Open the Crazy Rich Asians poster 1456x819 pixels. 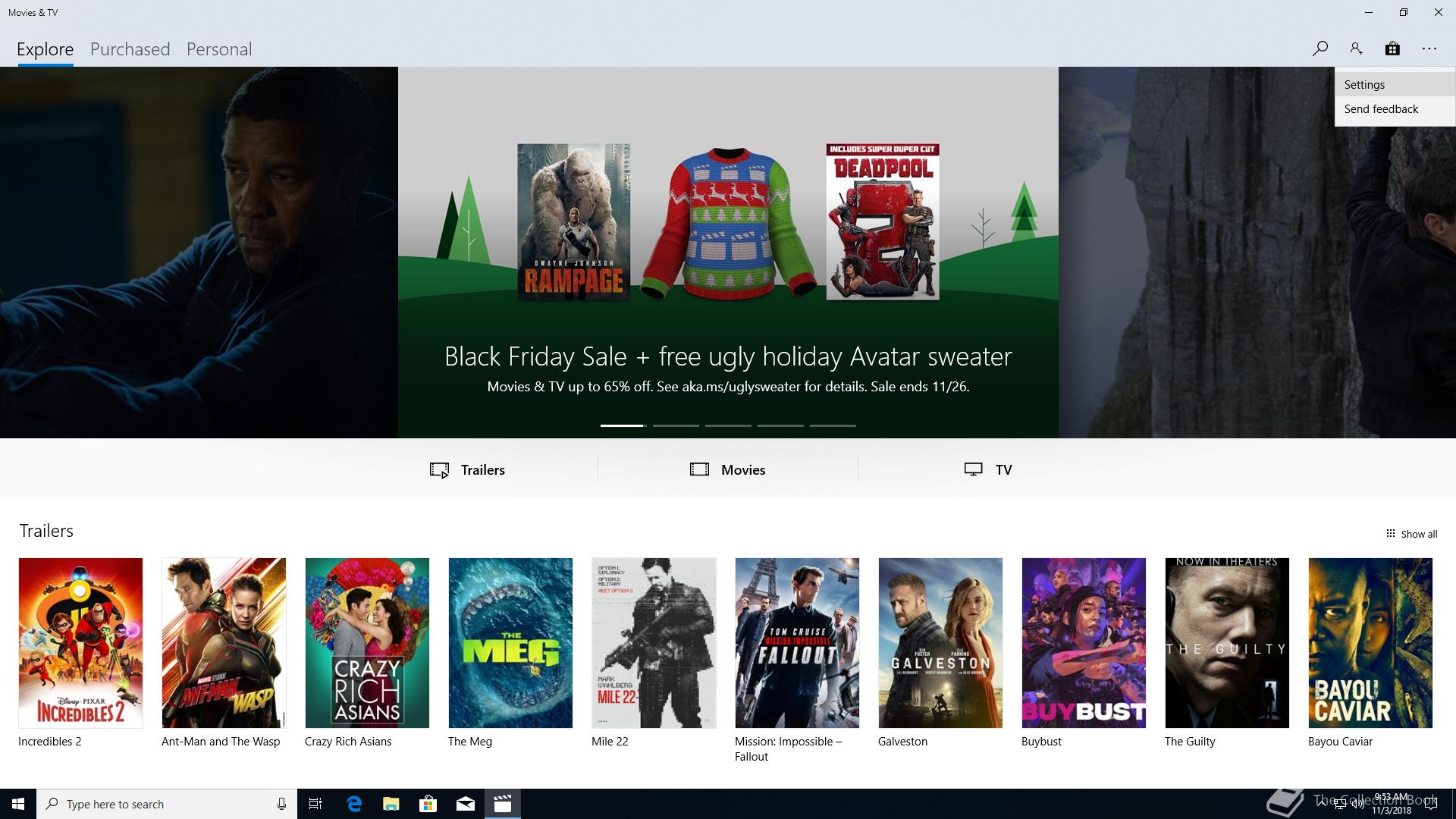tap(367, 643)
